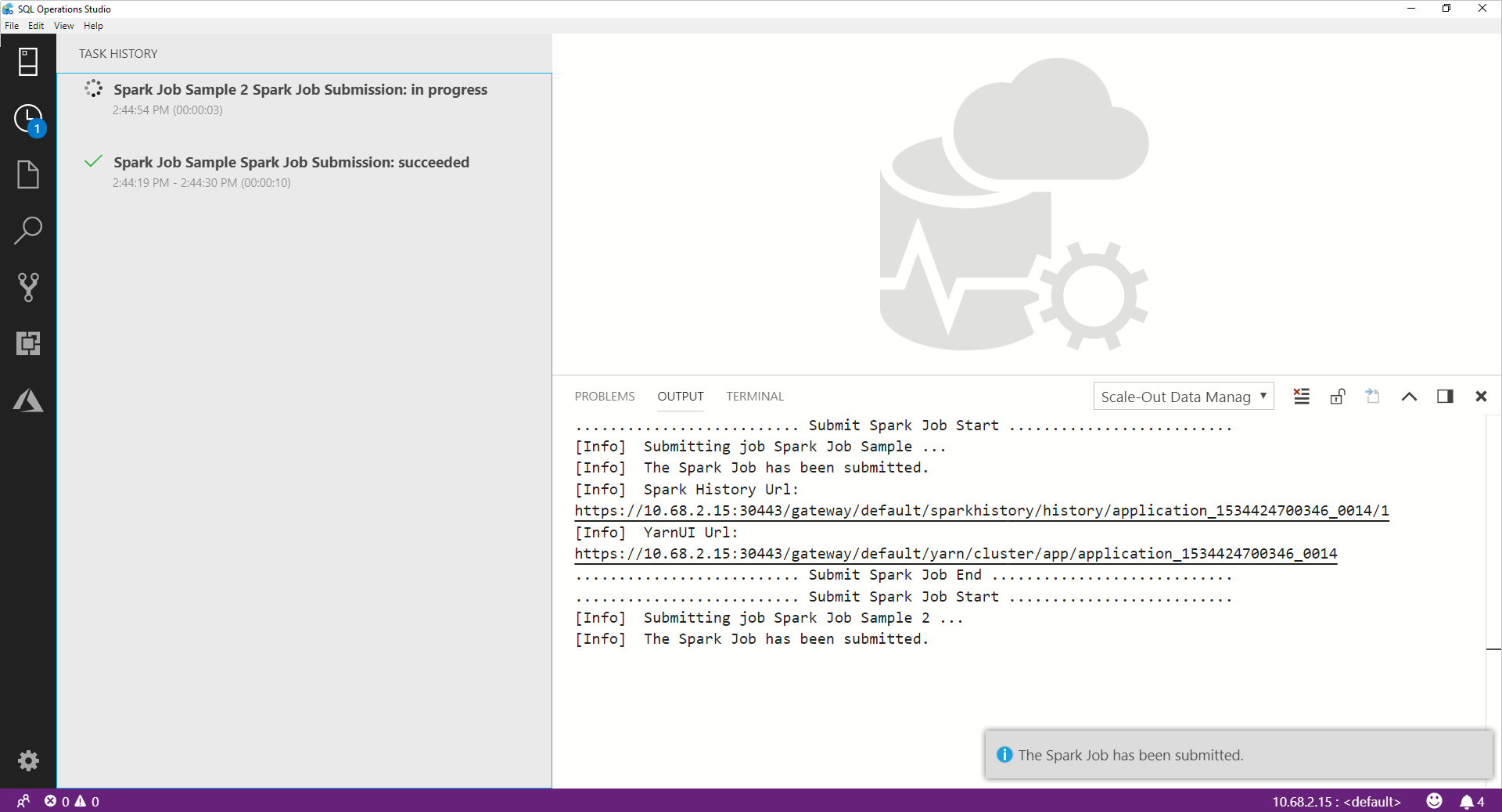
Task: Open the File menu
Action: (12, 26)
